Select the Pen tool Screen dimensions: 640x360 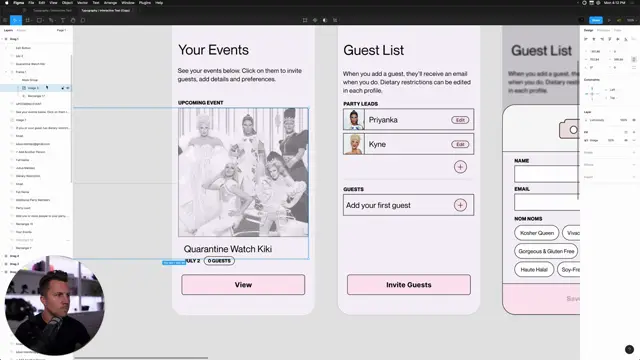click(x=51, y=20)
